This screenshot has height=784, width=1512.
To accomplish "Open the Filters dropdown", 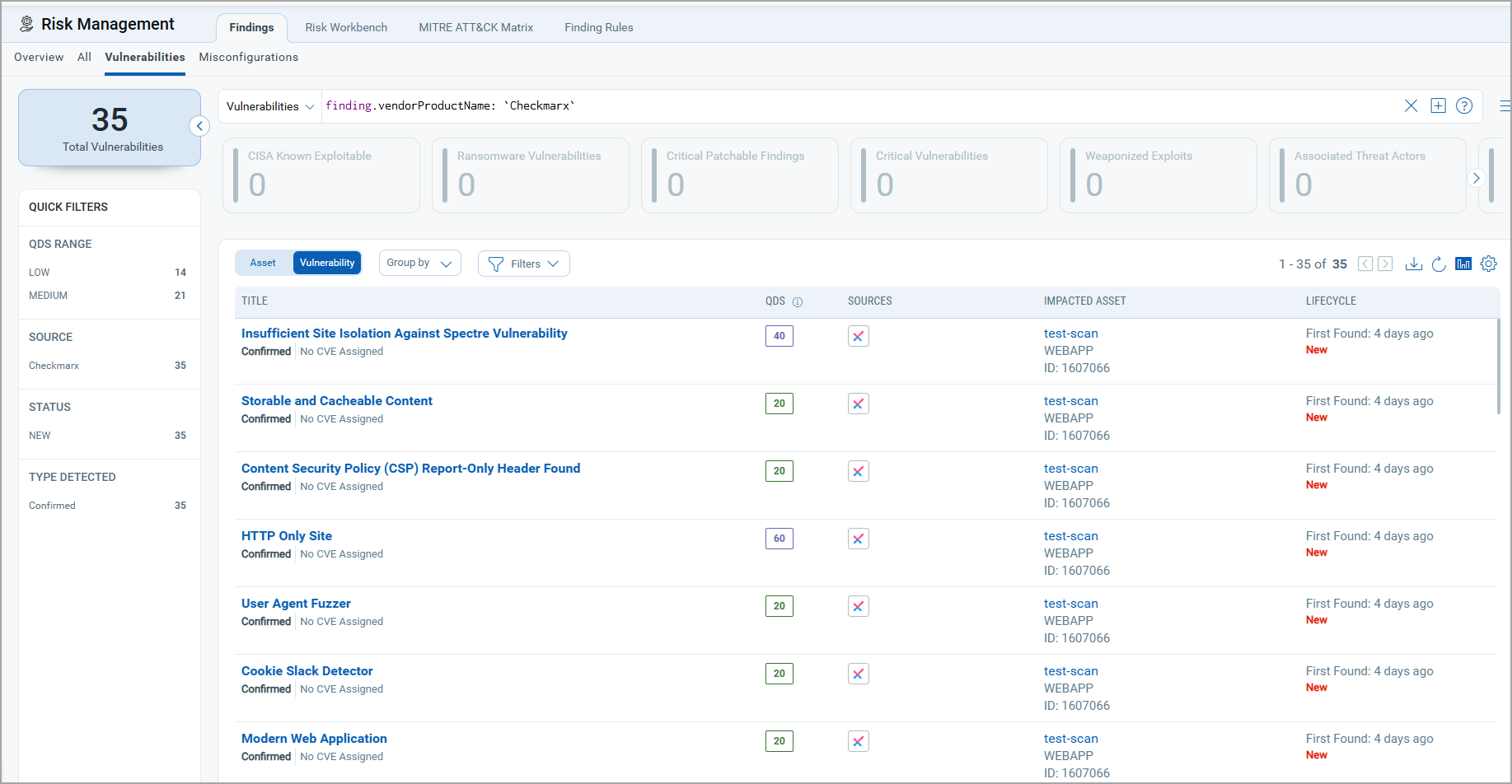I will tap(524, 264).
